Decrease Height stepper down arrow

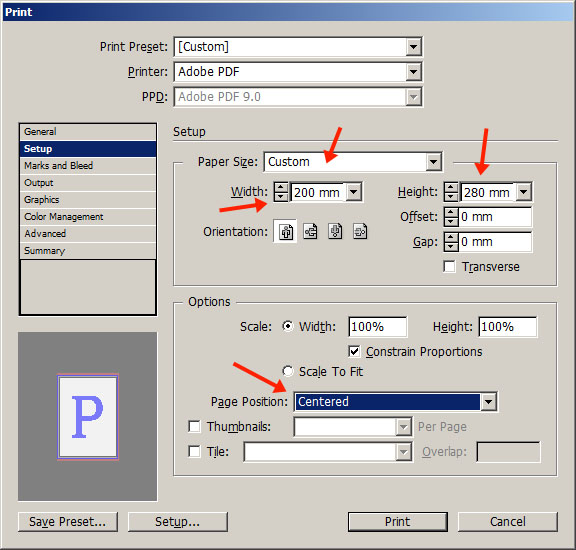coord(451,197)
